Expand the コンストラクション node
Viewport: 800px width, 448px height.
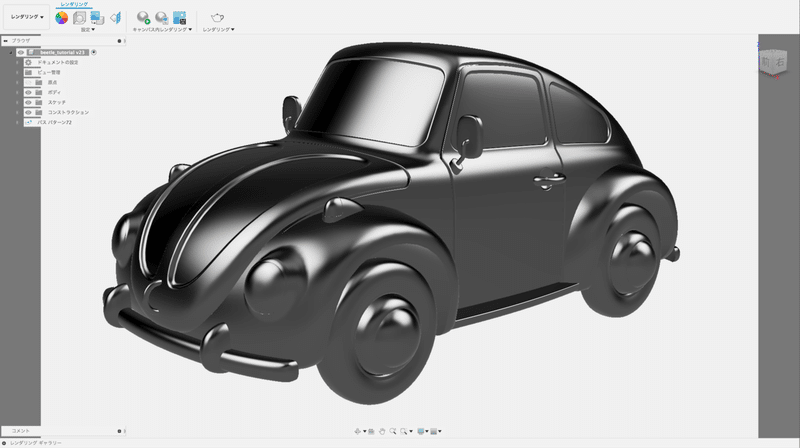pyautogui.click(x=17, y=112)
